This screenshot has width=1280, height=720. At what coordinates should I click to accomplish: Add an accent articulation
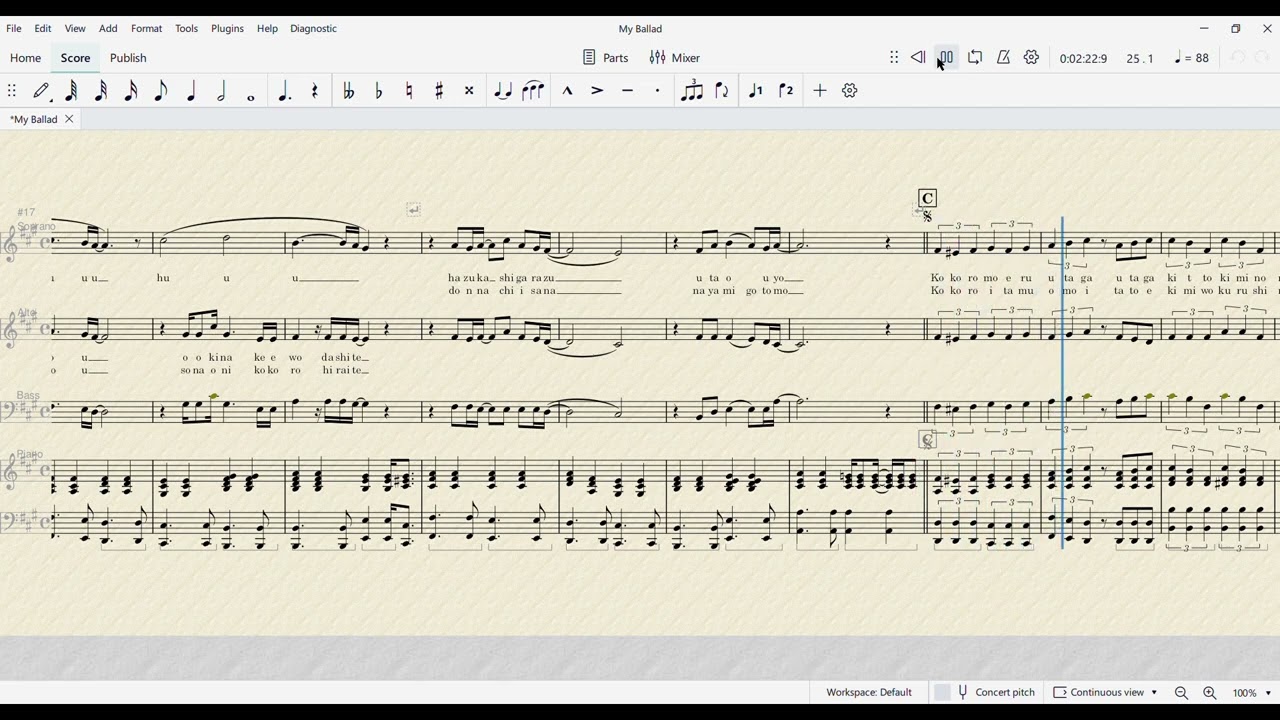(x=597, y=91)
